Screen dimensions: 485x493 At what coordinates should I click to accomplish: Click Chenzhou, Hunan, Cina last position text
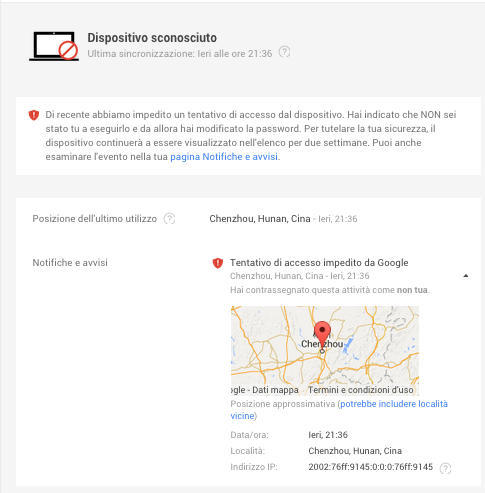pyautogui.click(x=260, y=219)
